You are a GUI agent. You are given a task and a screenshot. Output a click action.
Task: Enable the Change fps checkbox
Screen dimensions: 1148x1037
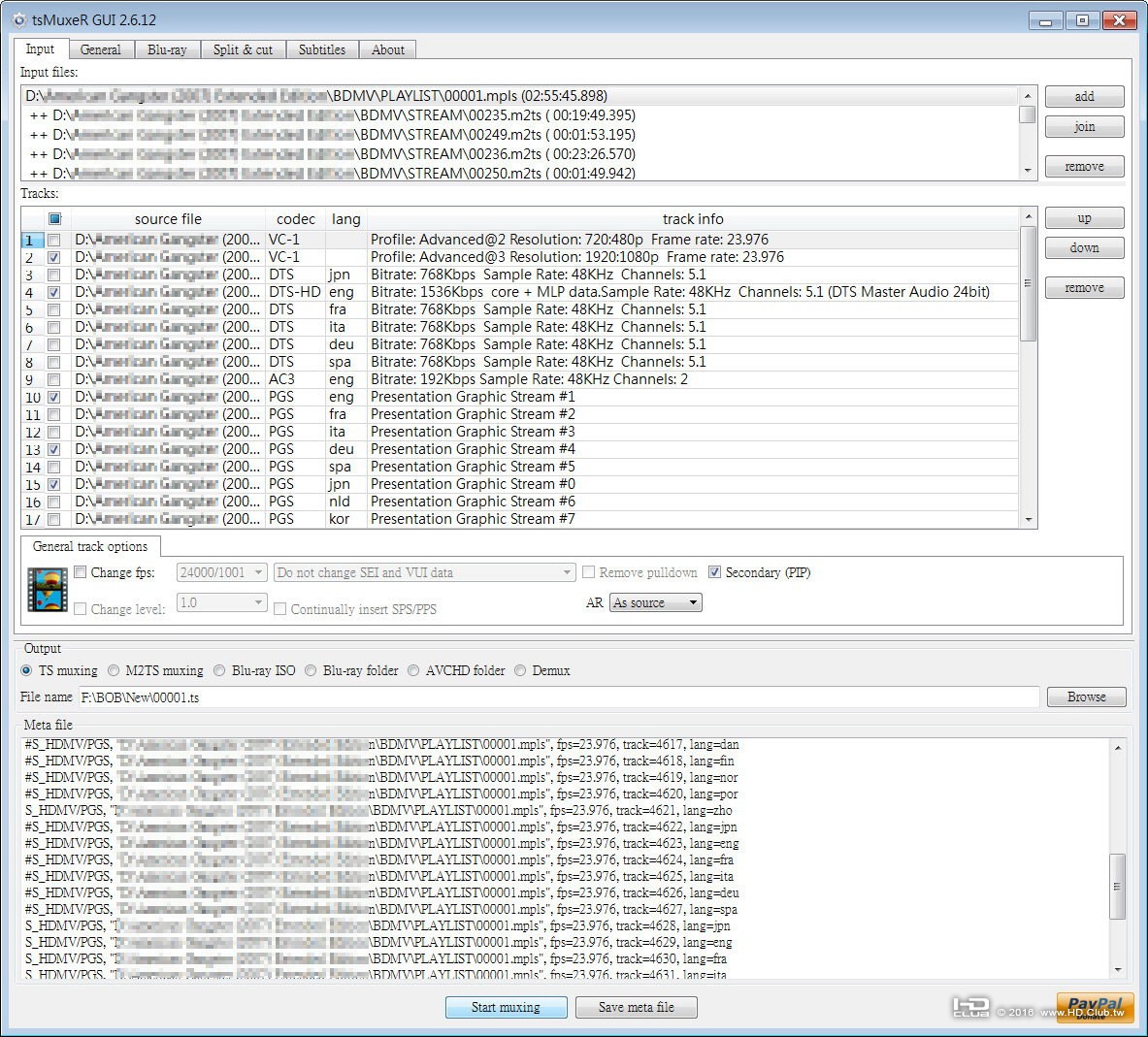point(81,572)
